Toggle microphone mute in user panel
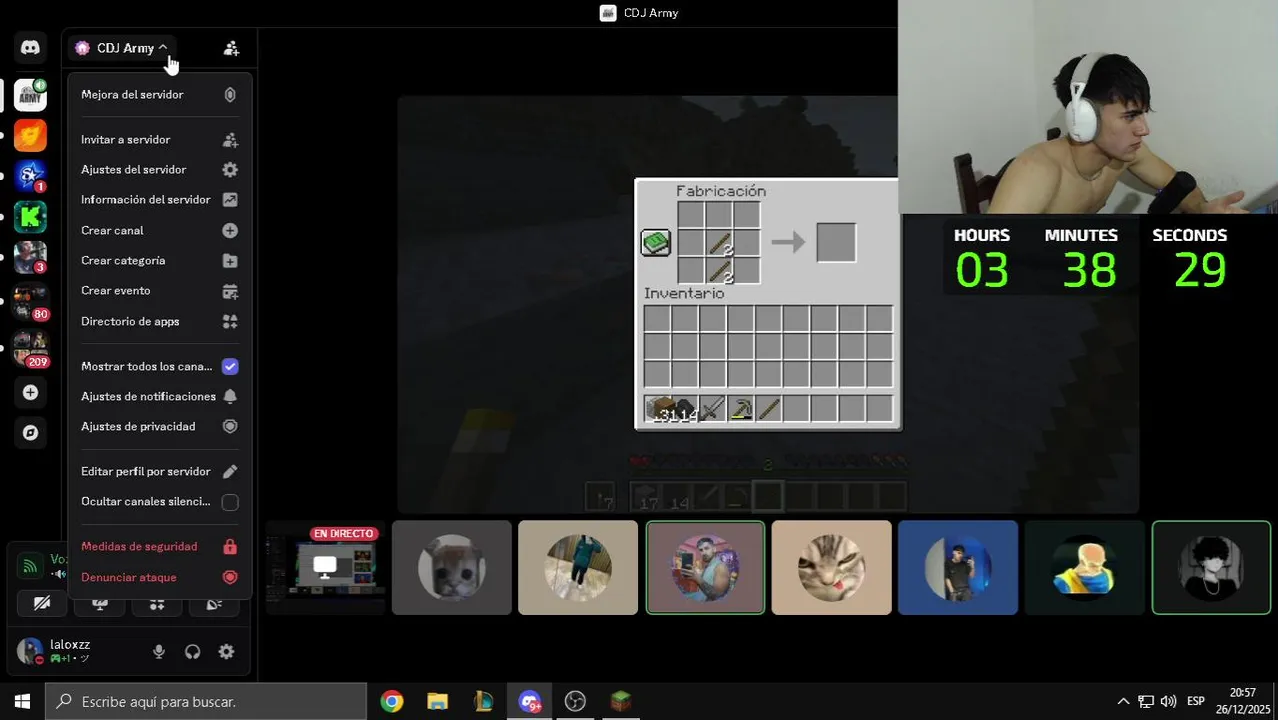The width and height of the screenshot is (1278, 720). coord(158,652)
